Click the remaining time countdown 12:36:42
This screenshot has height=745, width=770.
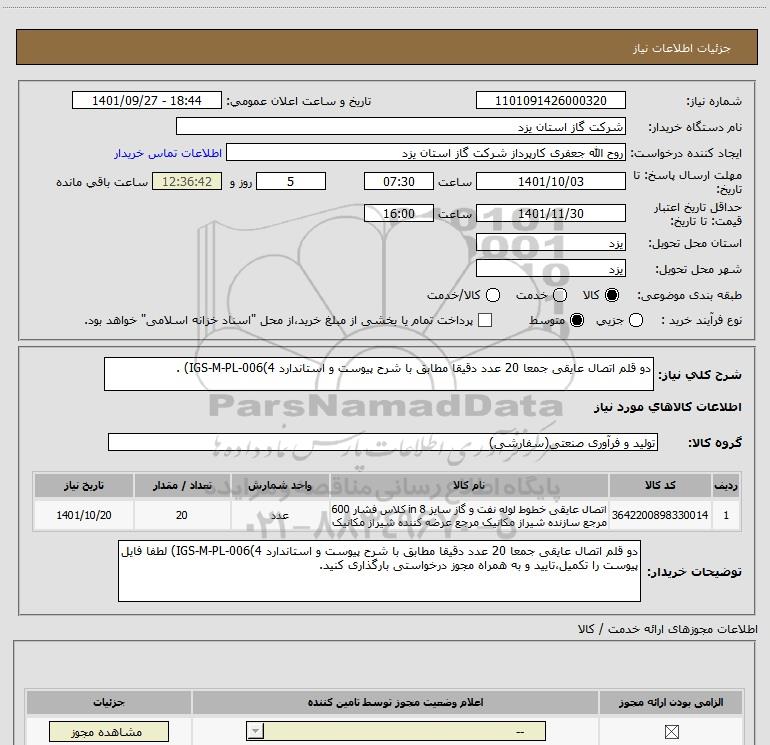coord(187,181)
